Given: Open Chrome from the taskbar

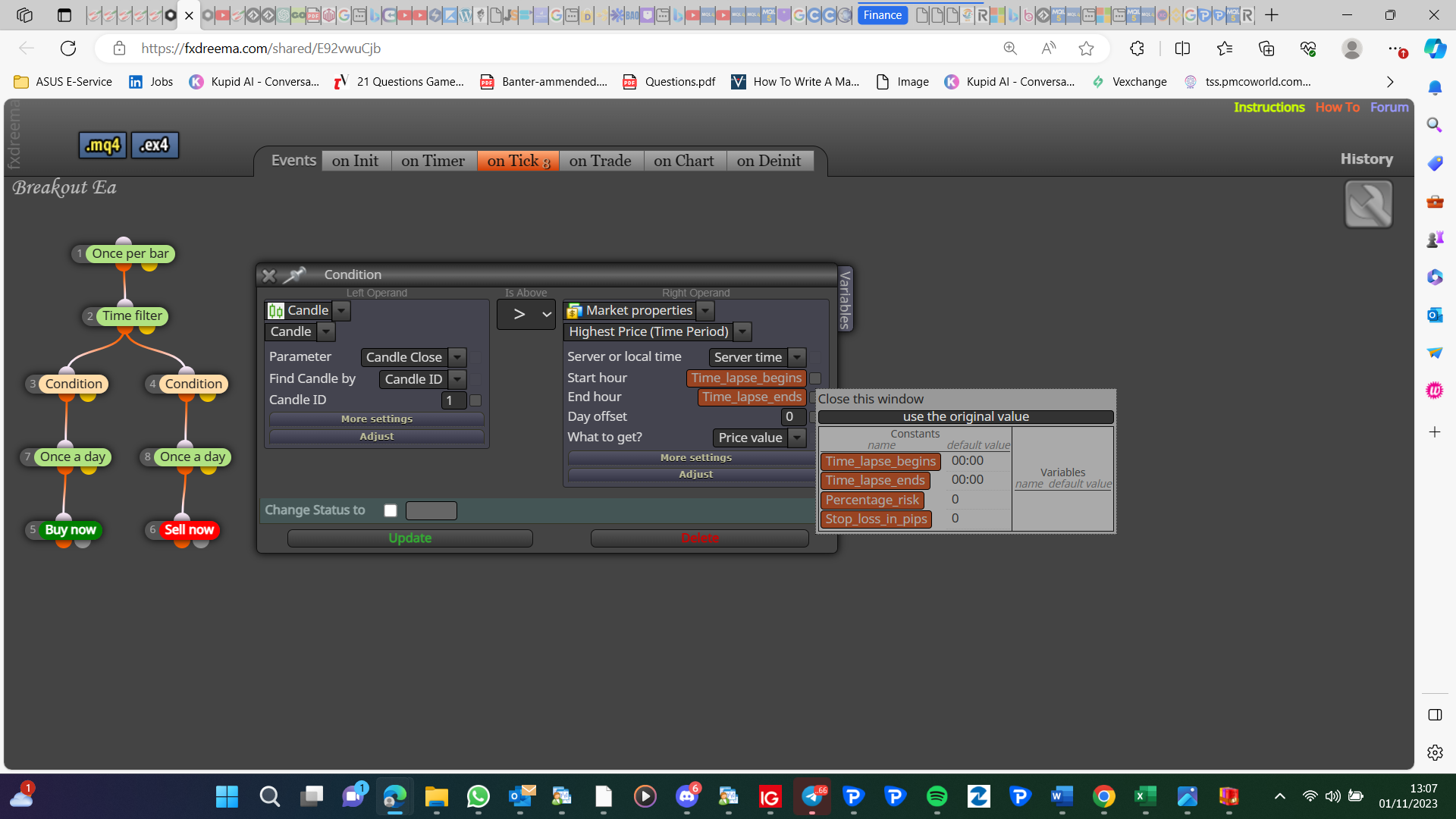Looking at the screenshot, I should pos(1104,796).
